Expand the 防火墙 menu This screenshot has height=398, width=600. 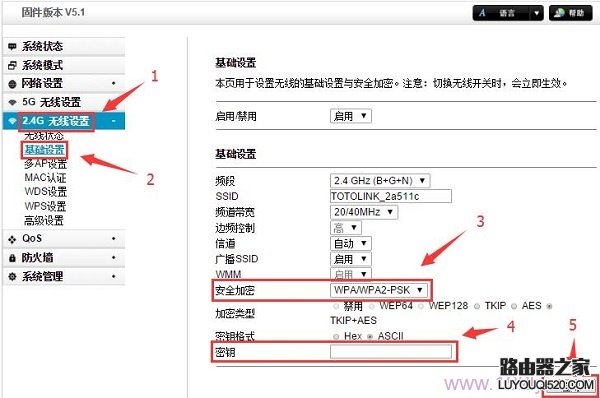point(64,258)
